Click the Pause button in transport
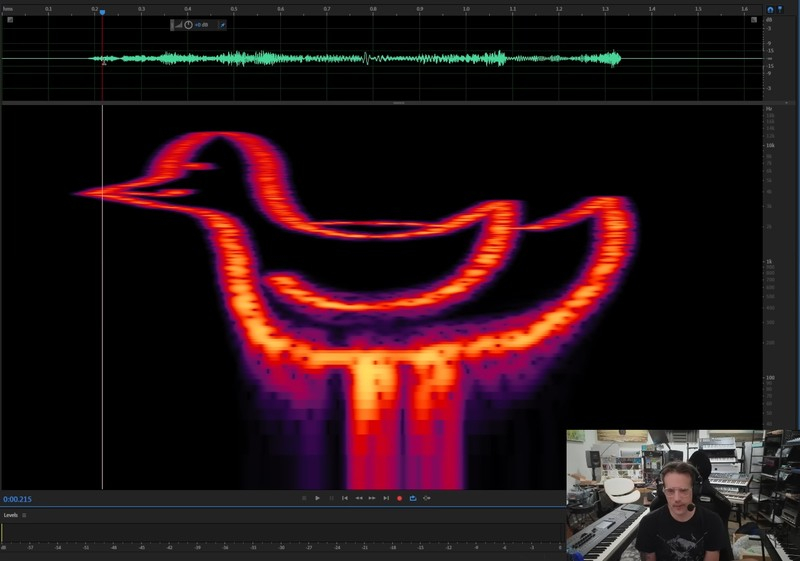Viewport: 800px width, 561px height. click(x=331, y=498)
